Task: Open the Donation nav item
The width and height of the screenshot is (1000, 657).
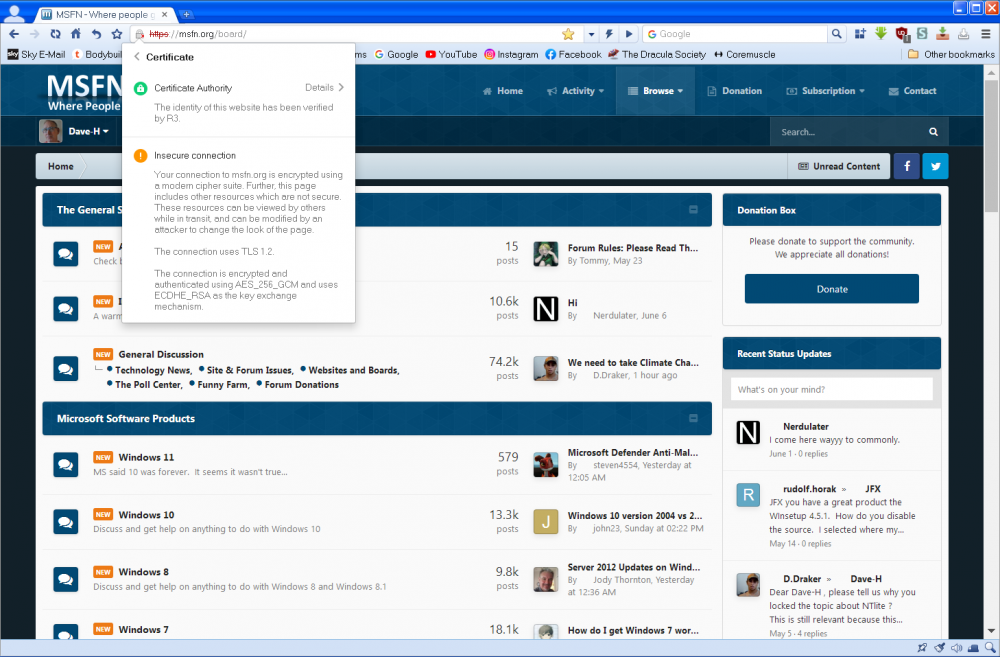Action: tap(734, 91)
